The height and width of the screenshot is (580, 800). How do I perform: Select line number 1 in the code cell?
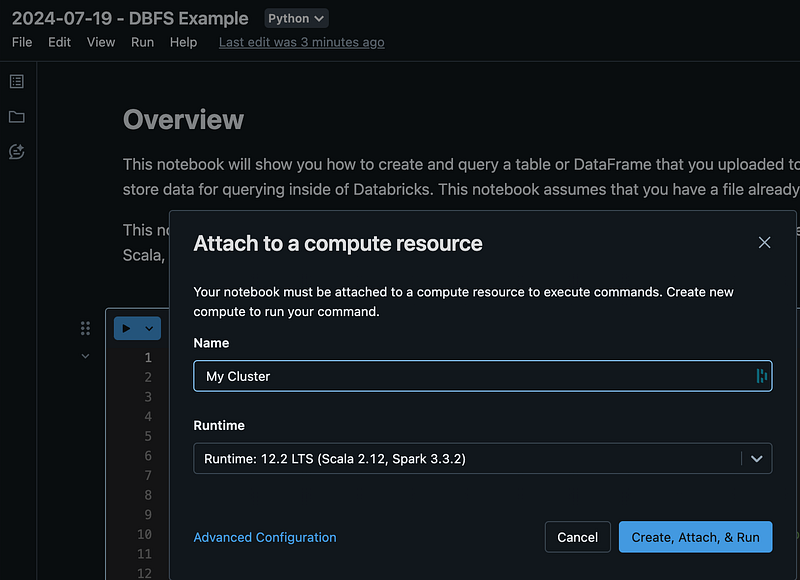click(148, 358)
